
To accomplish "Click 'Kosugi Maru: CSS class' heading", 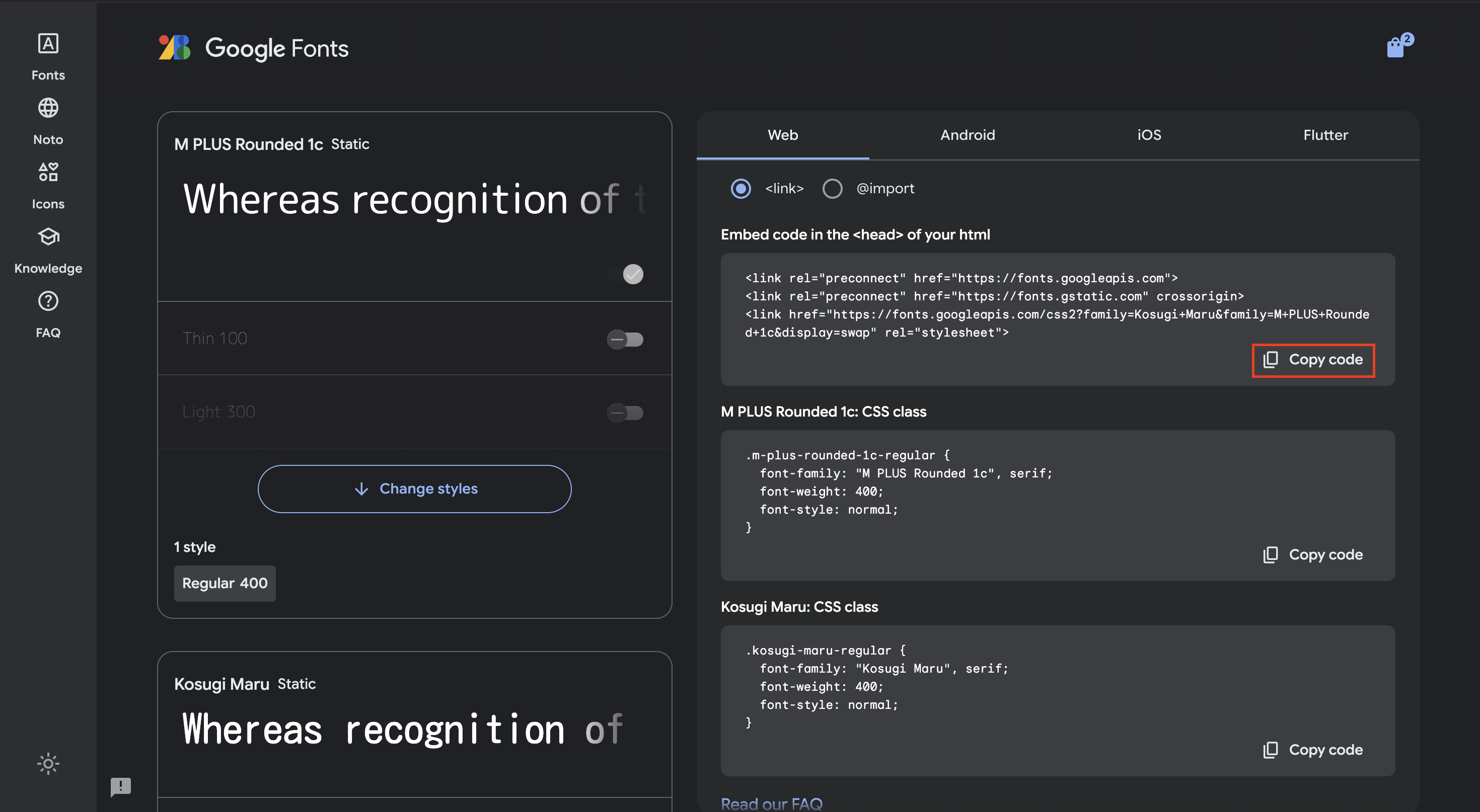I will pyautogui.click(x=799, y=607).
